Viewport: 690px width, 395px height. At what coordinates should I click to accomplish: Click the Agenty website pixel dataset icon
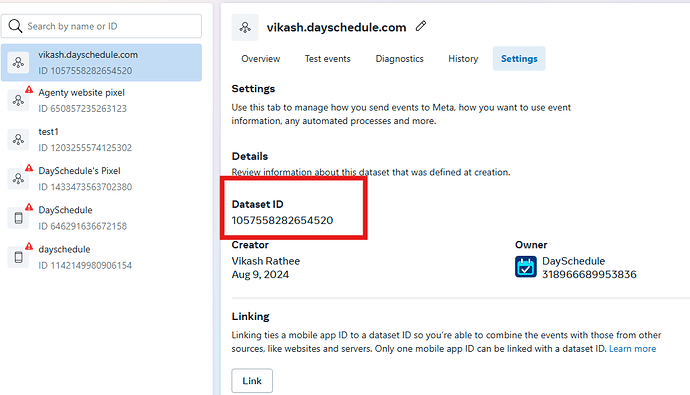pos(18,101)
